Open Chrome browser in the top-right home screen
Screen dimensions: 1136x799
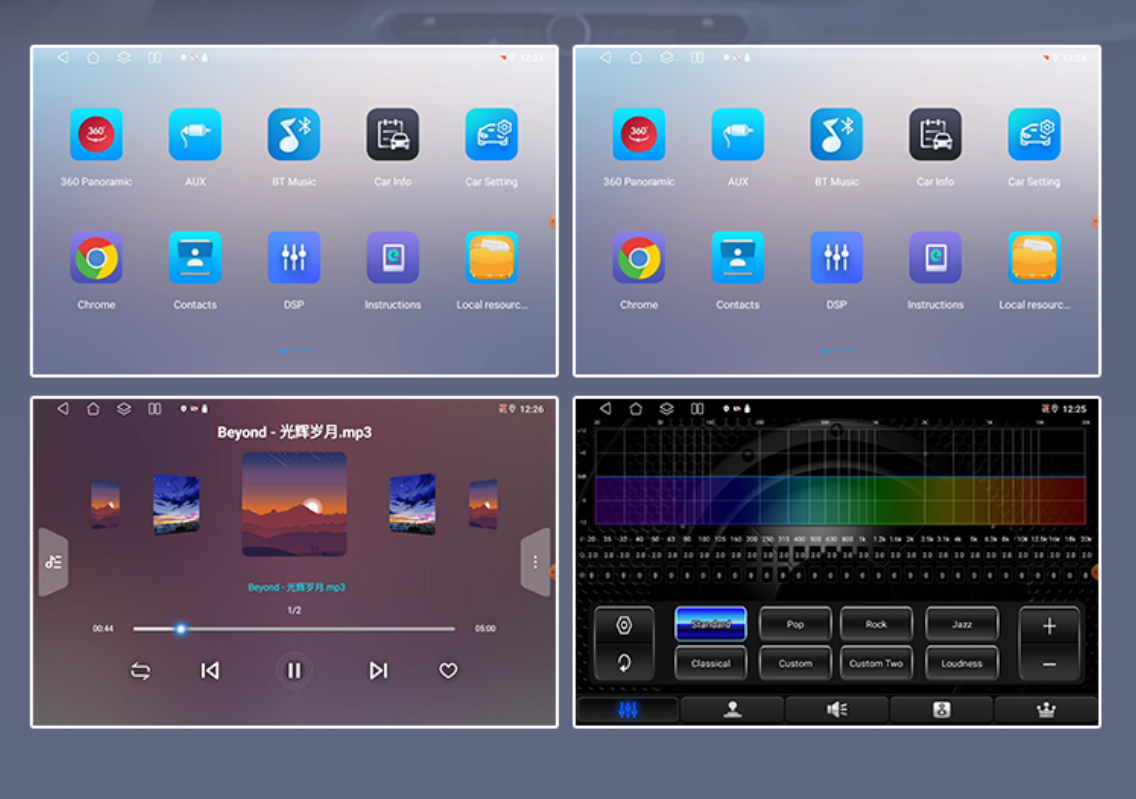(639, 258)
